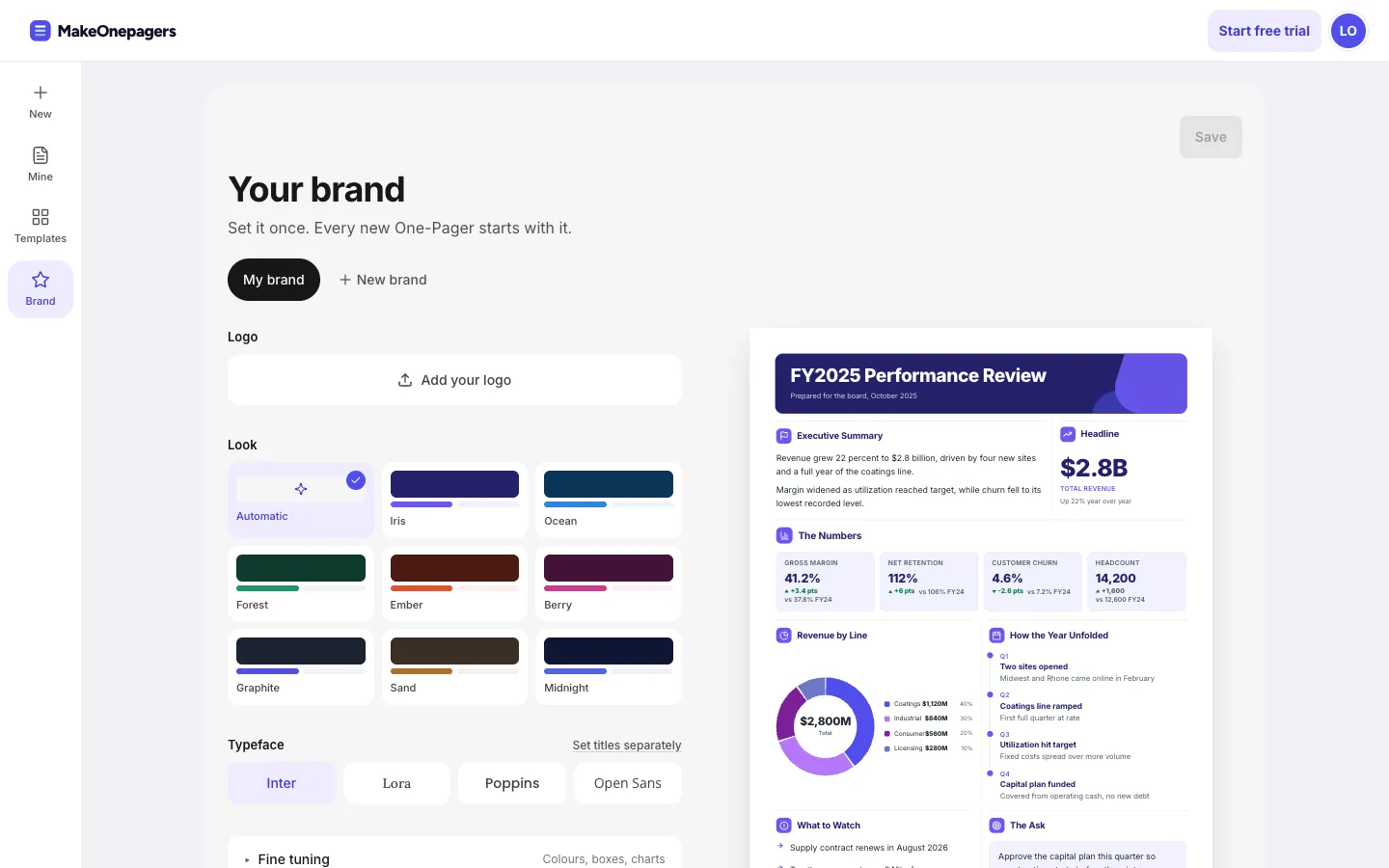
Task: Click the revenue donut chart in preview
Action: point(826,726)
